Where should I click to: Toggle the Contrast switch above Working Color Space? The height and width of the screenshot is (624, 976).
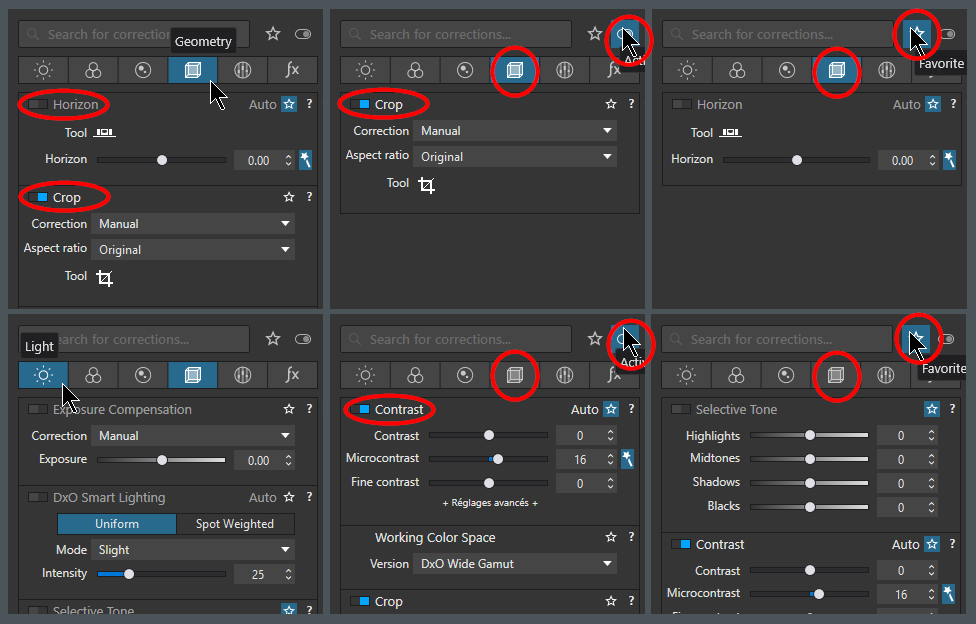point(360,409)
